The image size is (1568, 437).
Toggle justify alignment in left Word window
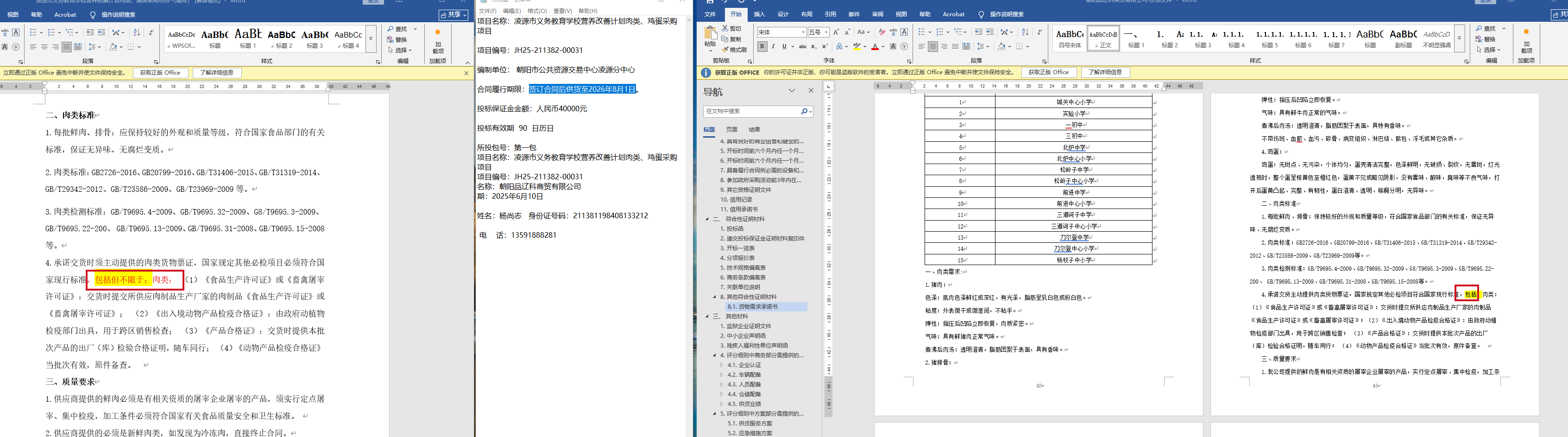66,47
